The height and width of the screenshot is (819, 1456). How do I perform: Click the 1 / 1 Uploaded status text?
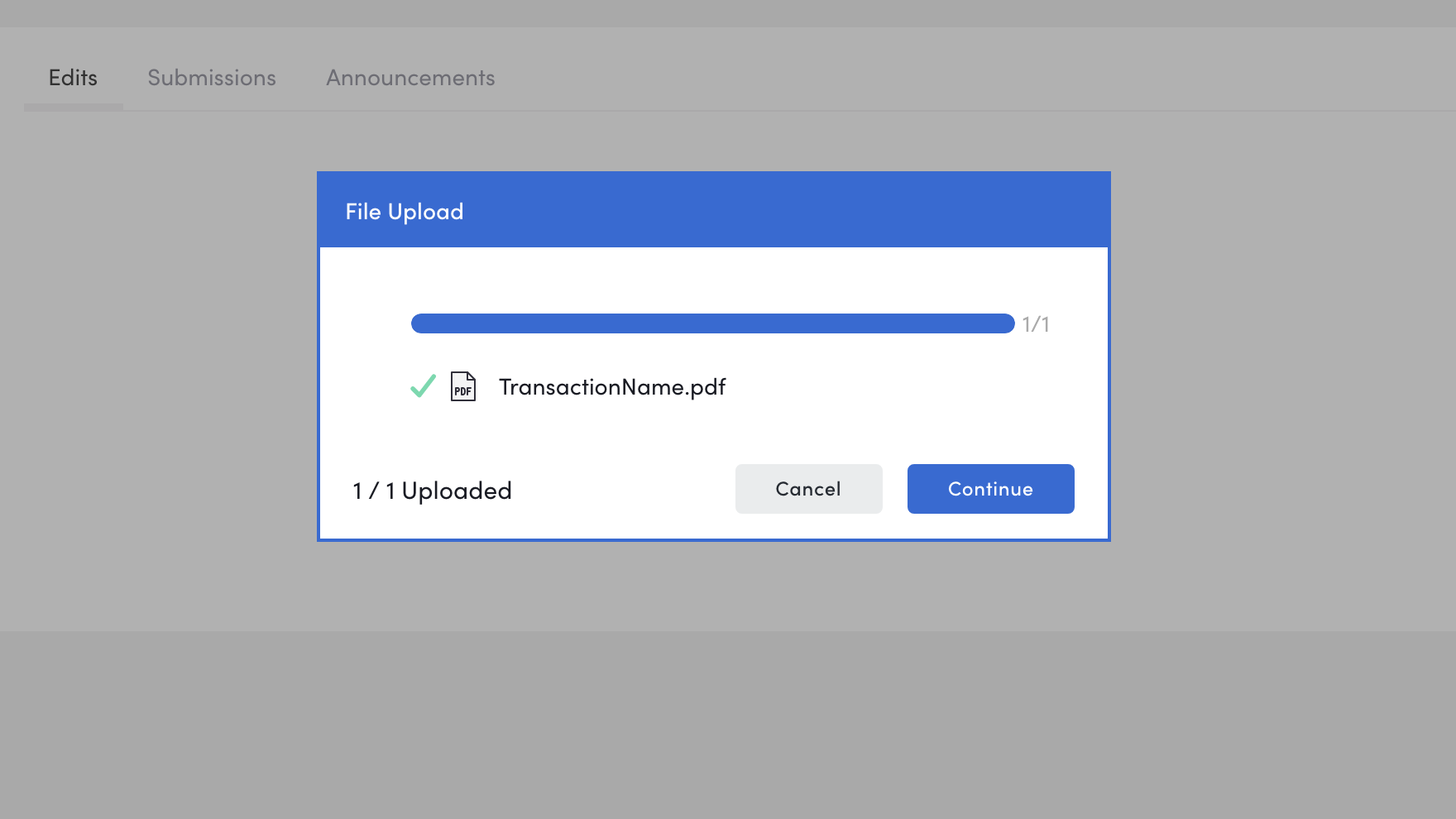coord(432,491)
